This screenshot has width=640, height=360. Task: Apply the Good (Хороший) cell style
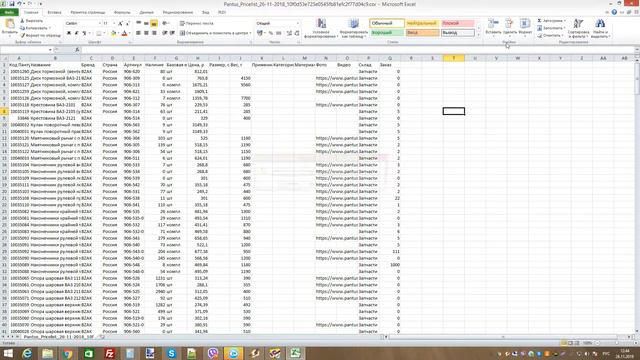[387, 33]
